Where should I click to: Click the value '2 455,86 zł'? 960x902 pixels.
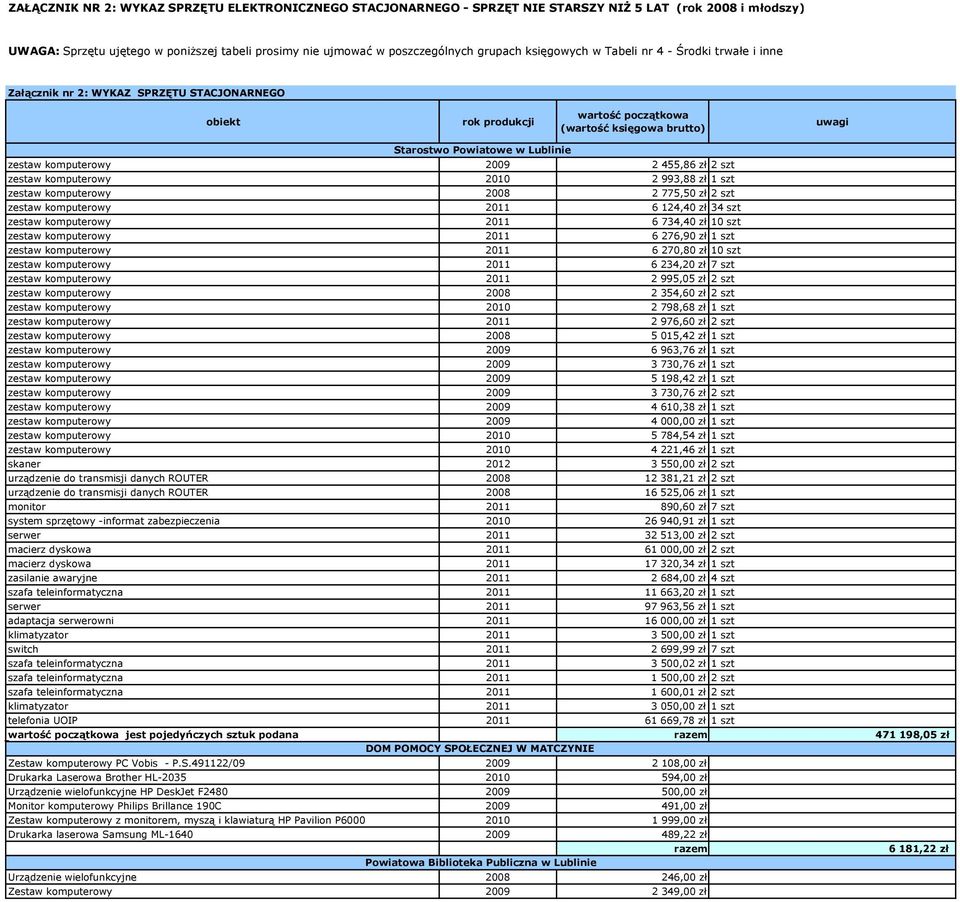click(x=679, y=165)
